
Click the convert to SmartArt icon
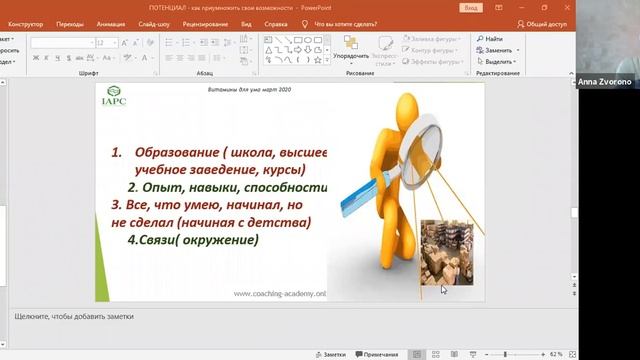(x=245, y=62)
